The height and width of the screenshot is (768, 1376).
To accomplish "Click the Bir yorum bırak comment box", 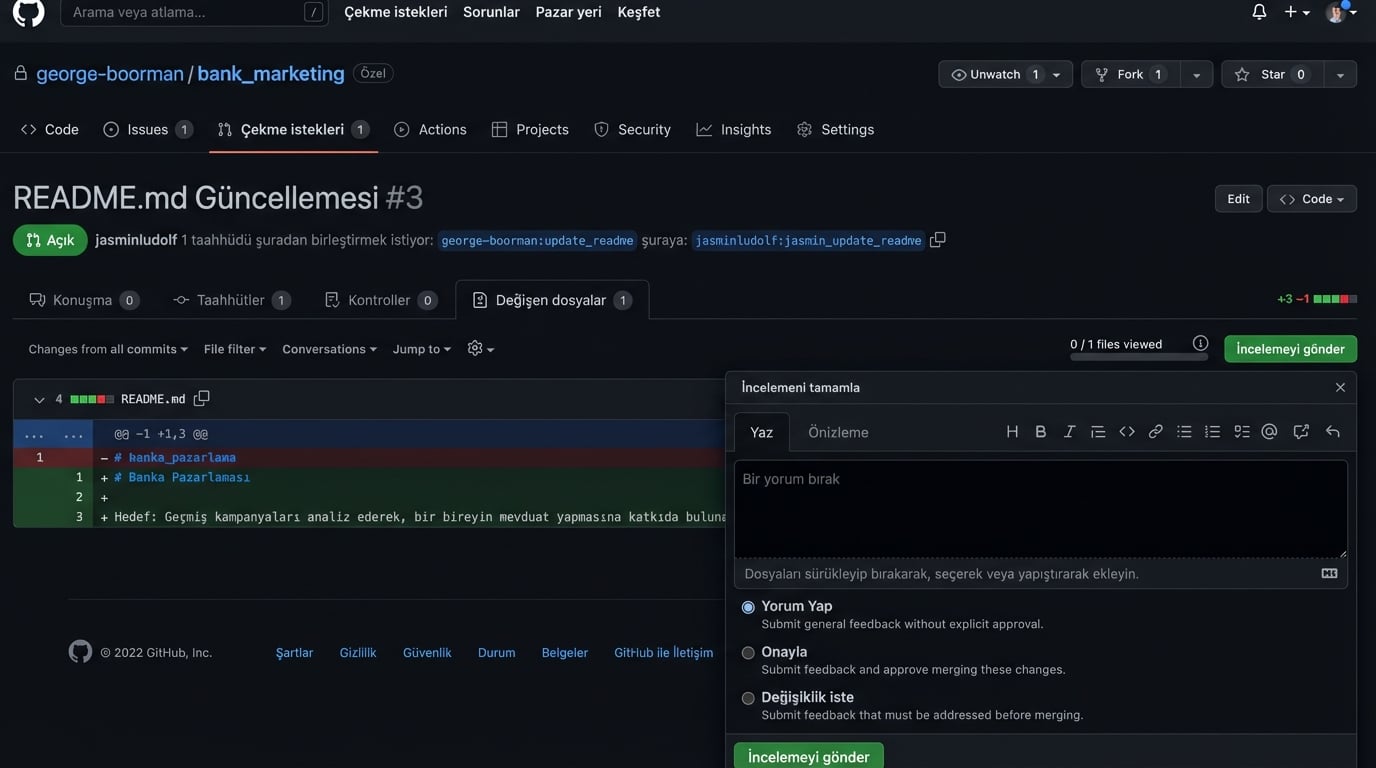I will [x=1040, y=508].
